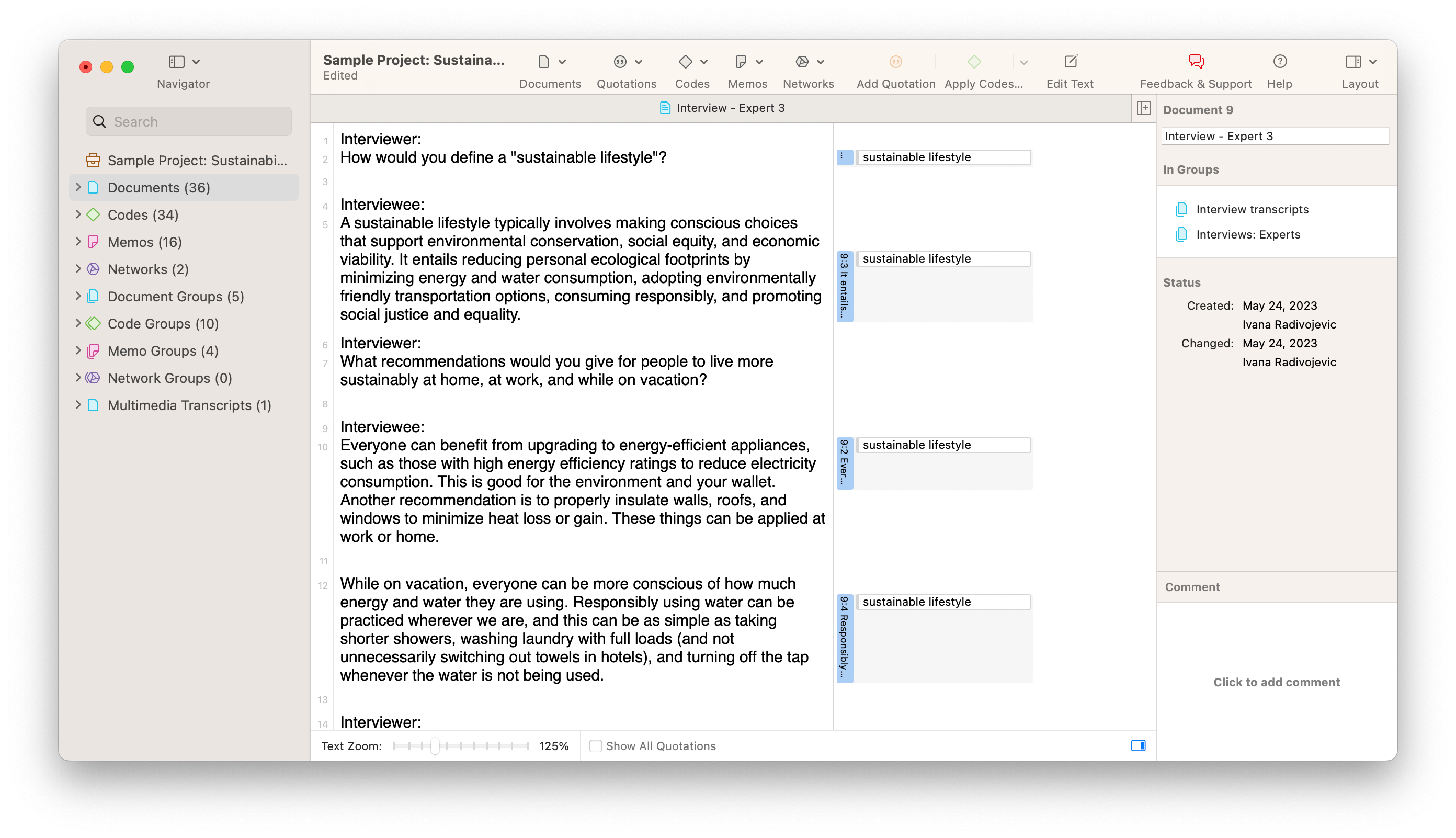Open Interviews: Experts group link
1456x838 pixels.
pos(1248,234)
